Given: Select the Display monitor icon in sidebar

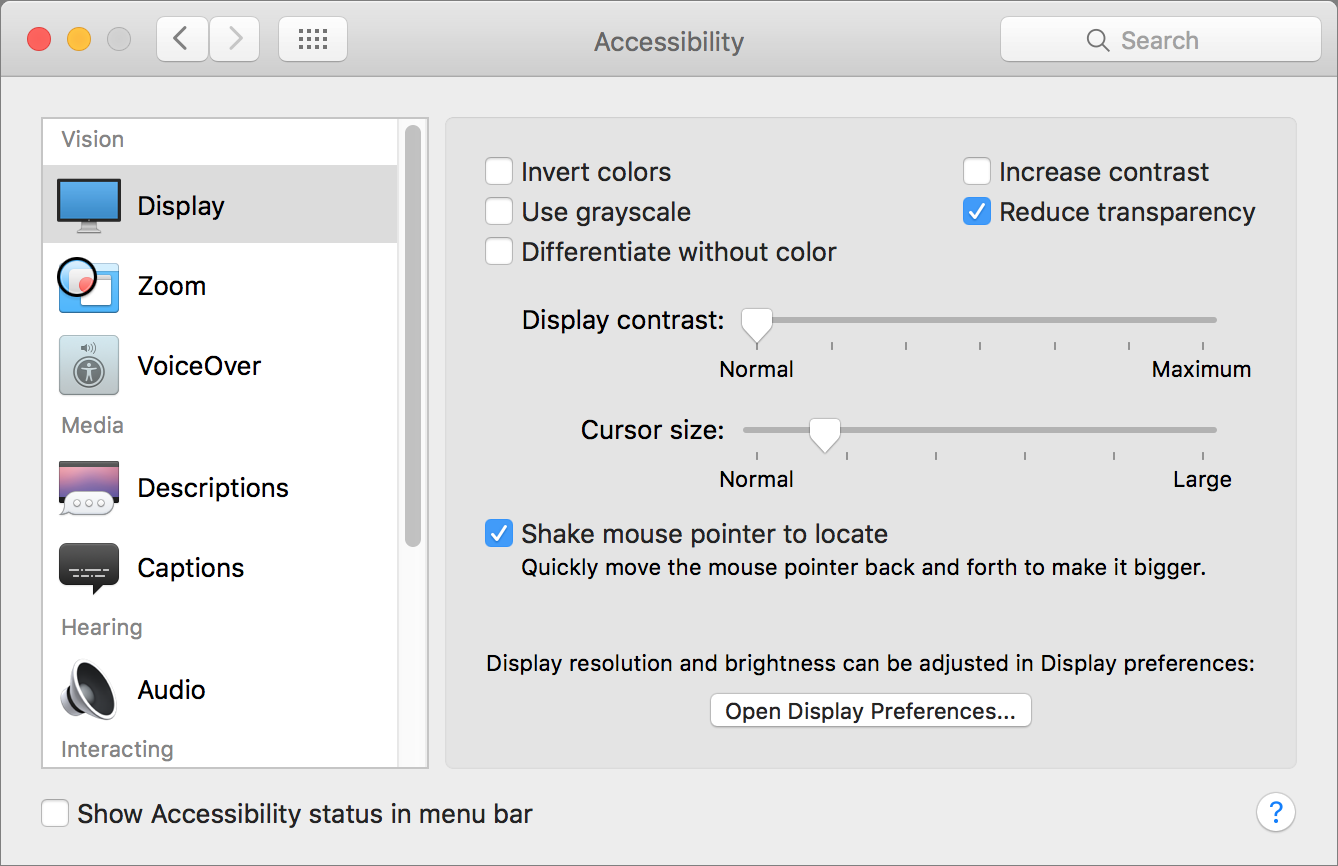Looking at the screenshot, I should (x=89, y=205).
